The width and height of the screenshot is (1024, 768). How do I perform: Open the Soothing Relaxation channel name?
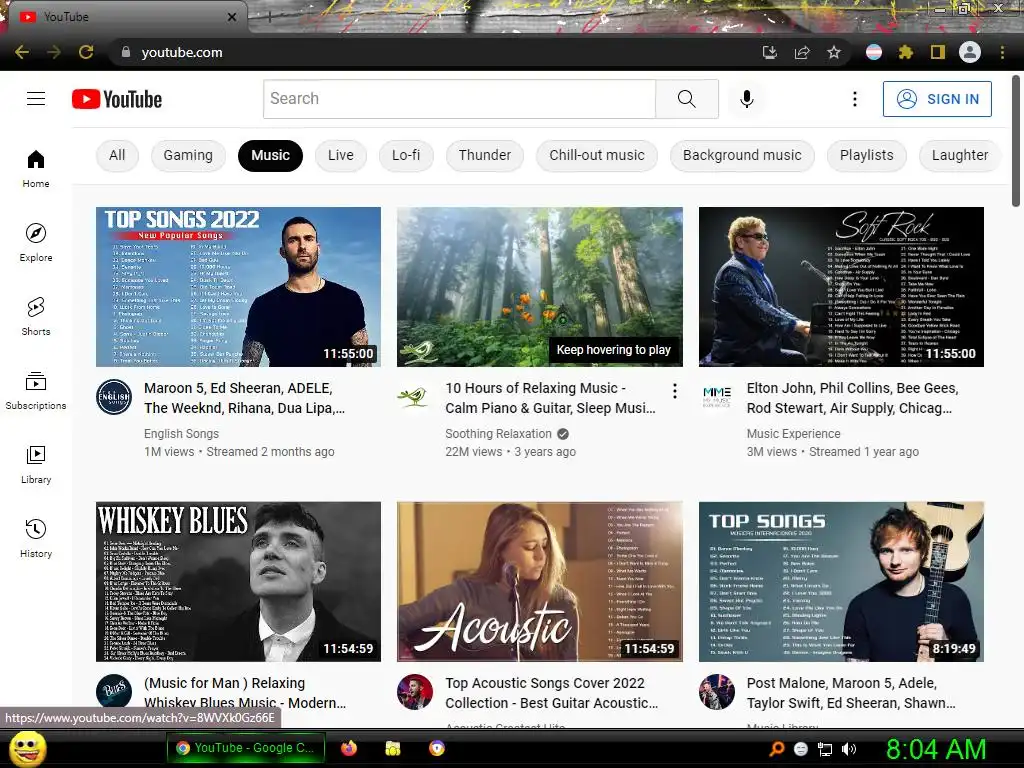498,434
